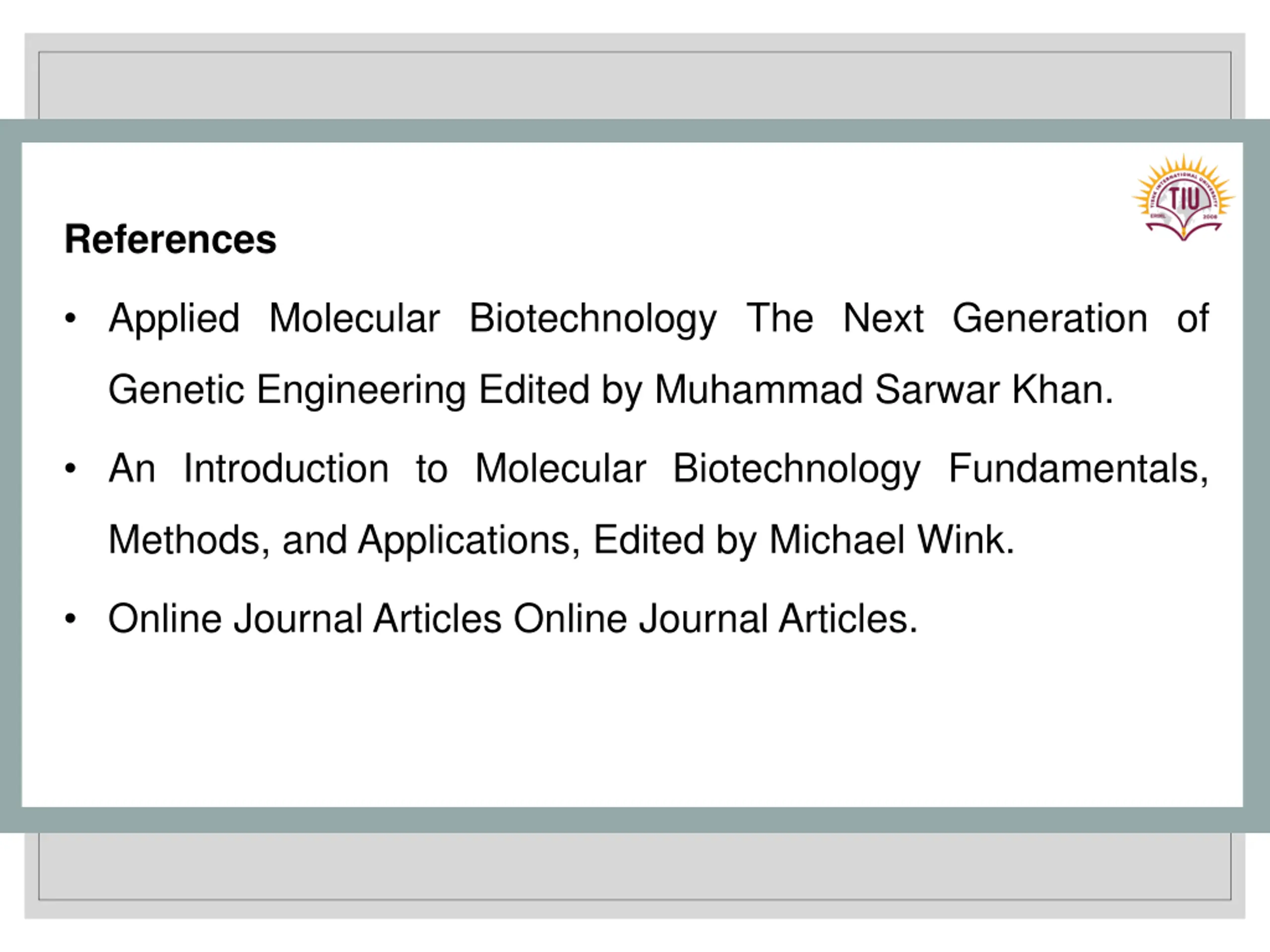Click the 'Online Journal Articles' reference line

point(513,619)
